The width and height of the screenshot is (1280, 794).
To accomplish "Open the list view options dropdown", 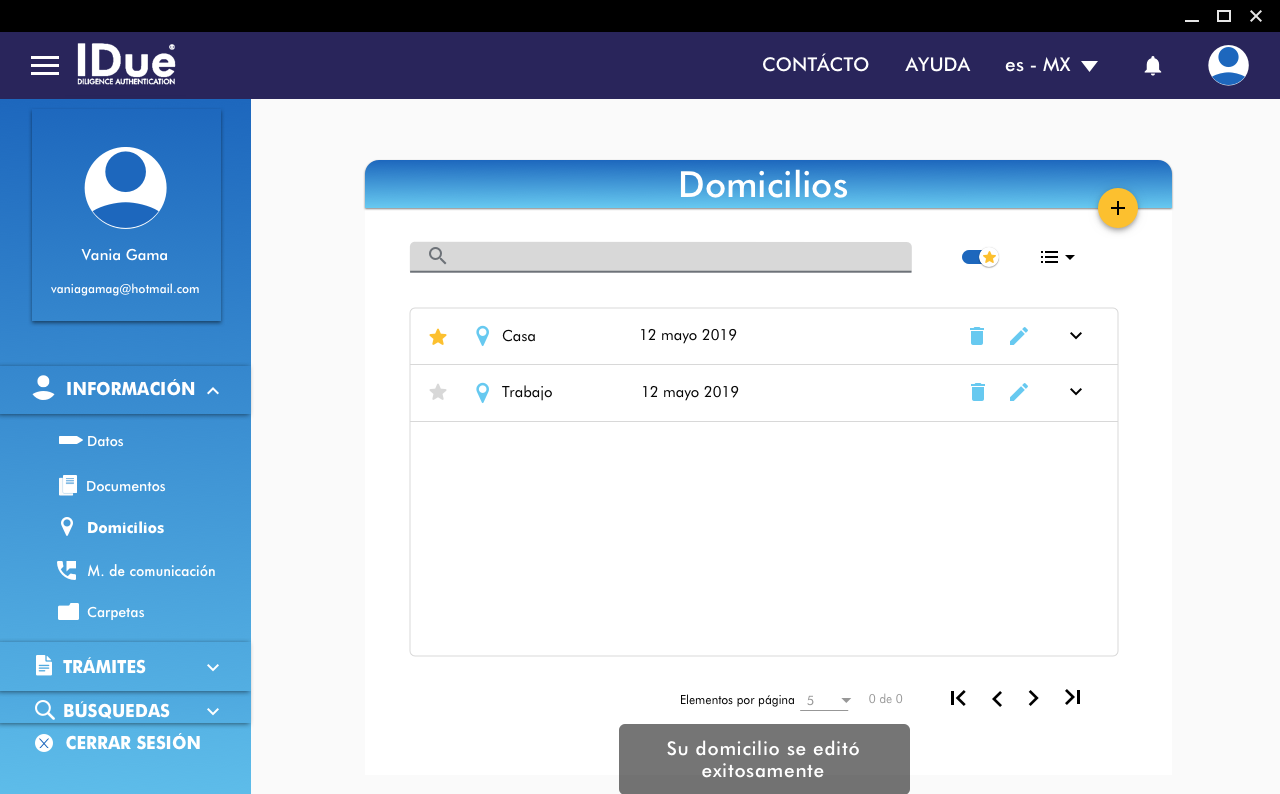I will point(1057,257).
